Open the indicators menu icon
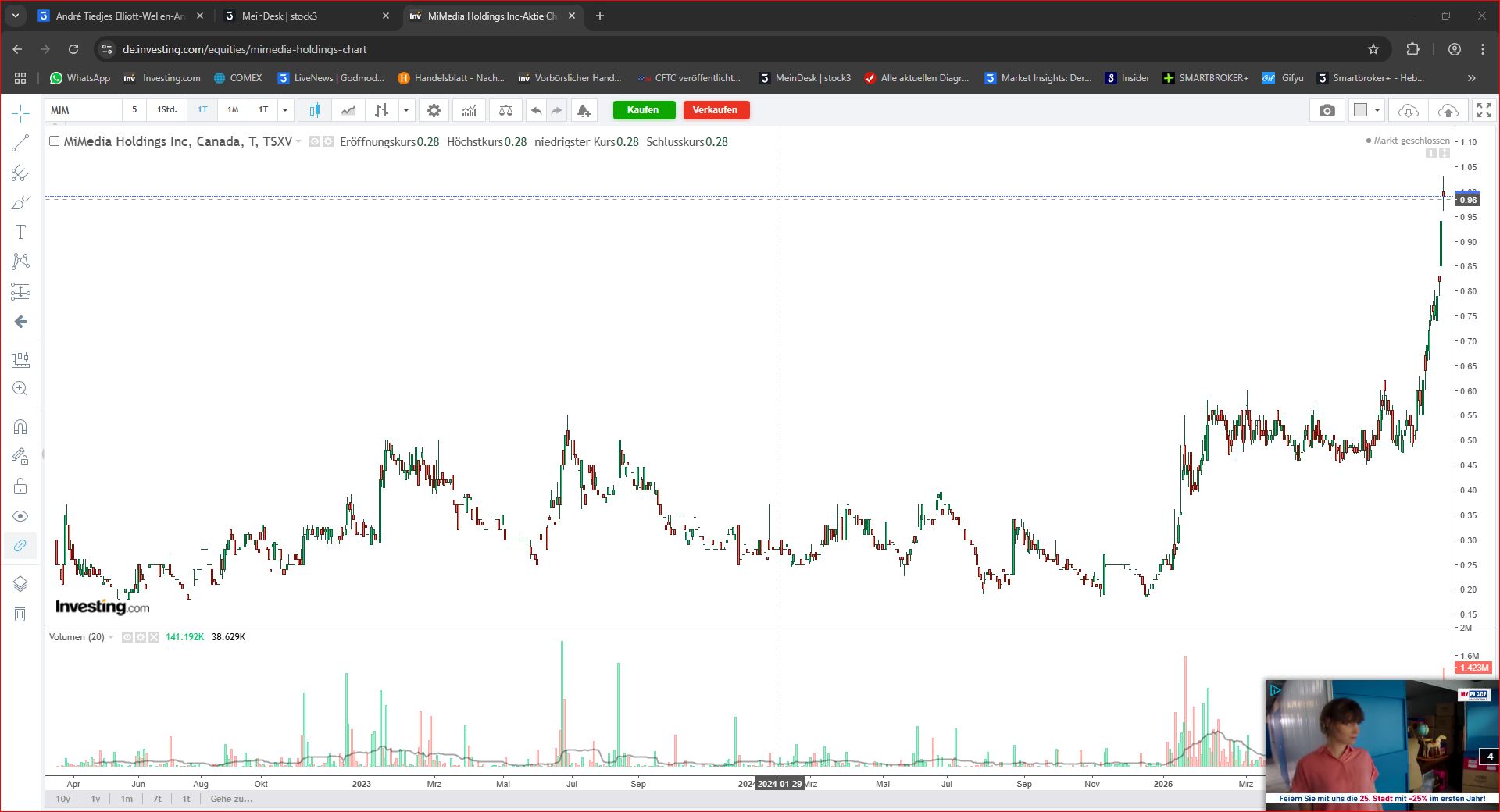1500x812 pixels. click(x=469, y=110)
